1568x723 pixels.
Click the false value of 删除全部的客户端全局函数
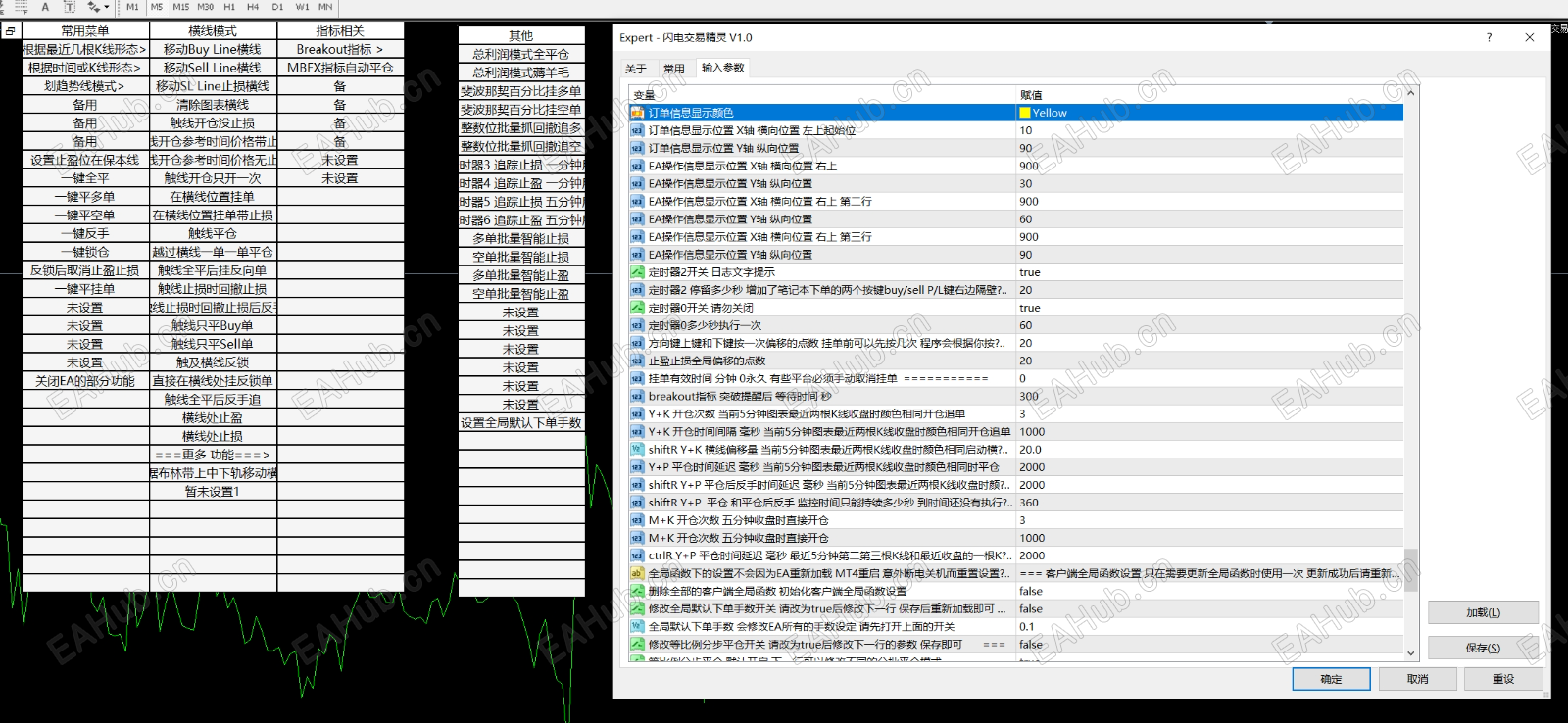point(1030,591)
